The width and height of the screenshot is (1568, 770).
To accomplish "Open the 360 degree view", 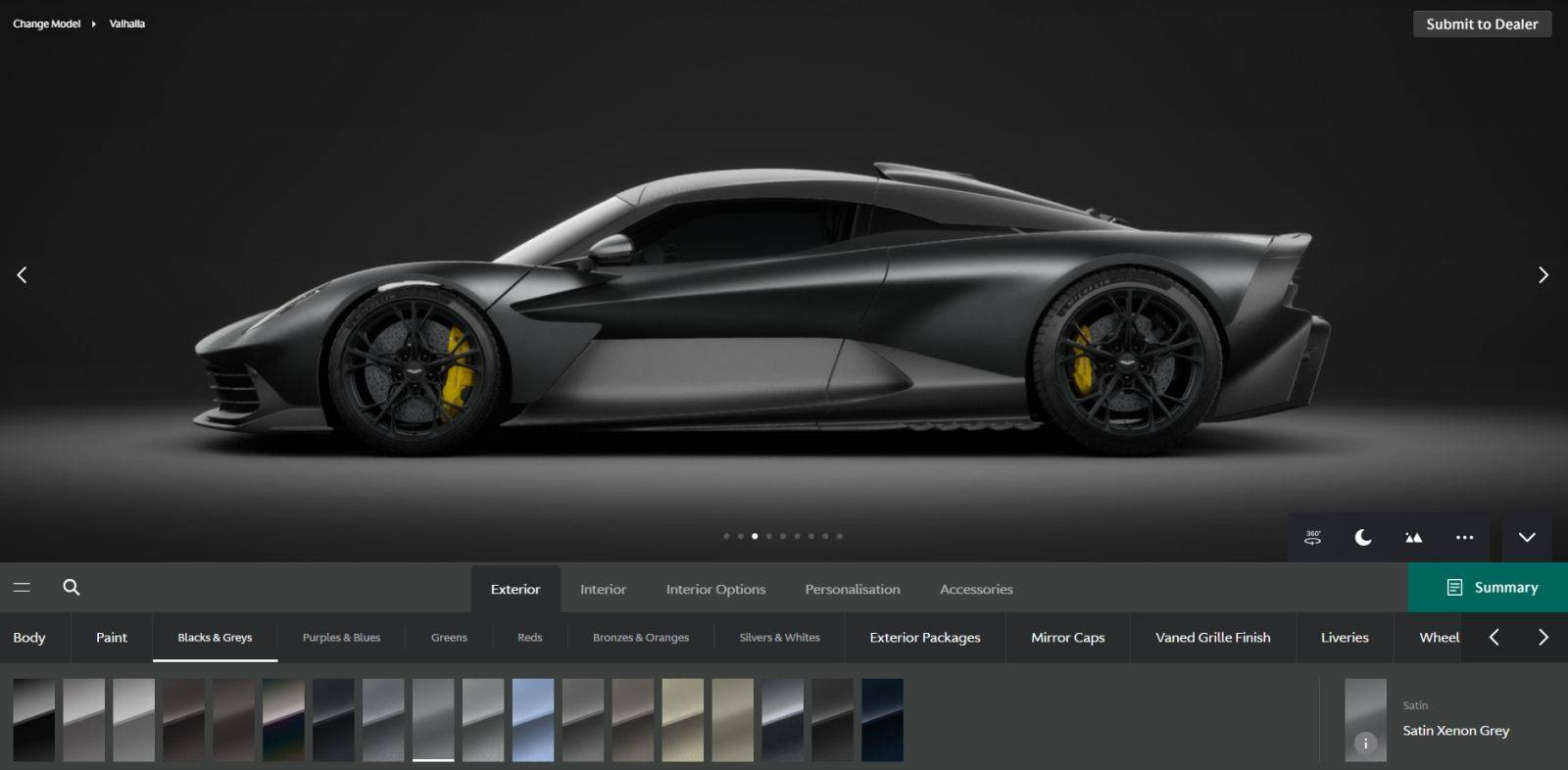I will 1313,537.
